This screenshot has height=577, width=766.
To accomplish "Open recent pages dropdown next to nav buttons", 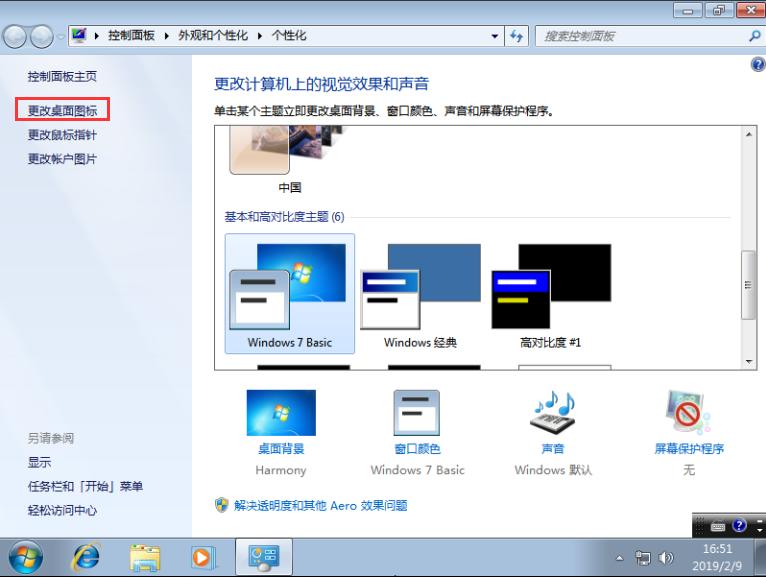I will (x=61, y=37).
